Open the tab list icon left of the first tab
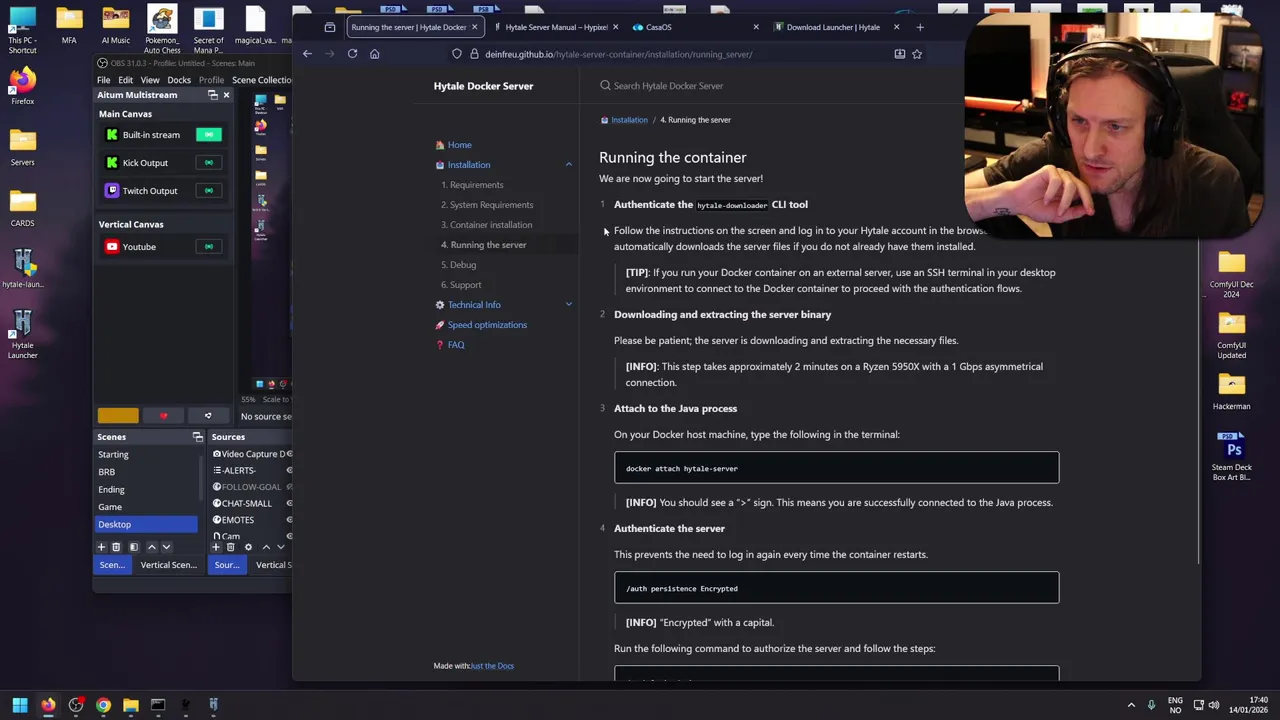The image size is (1280, 720). click(330, 27)
